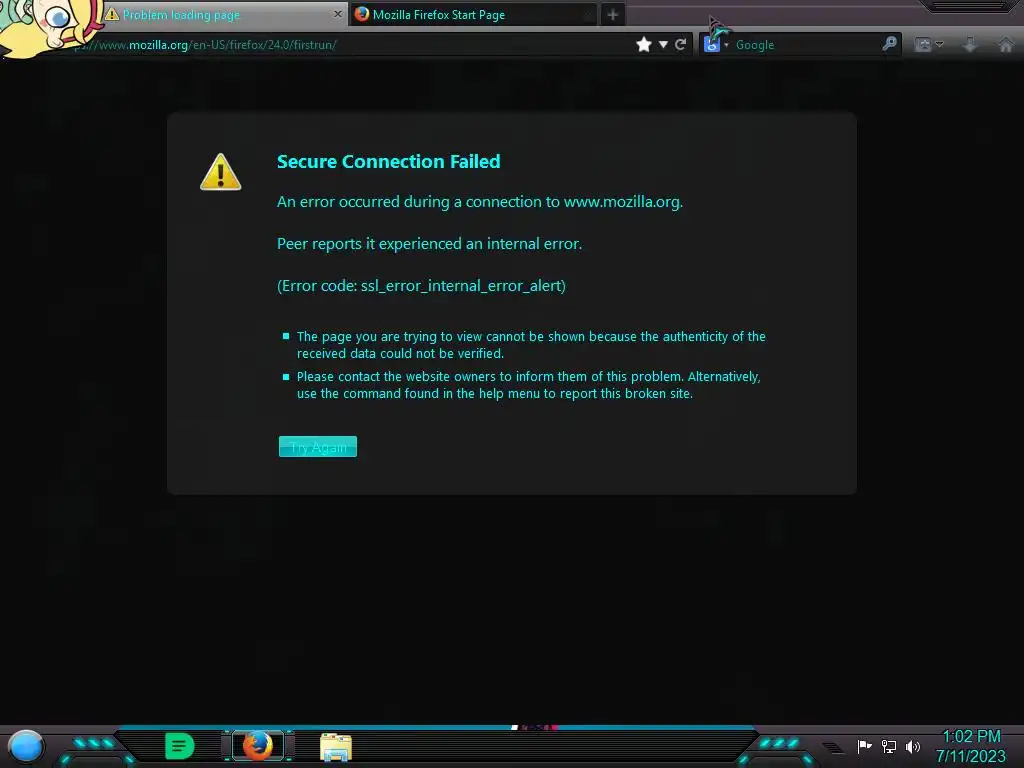Open the Downloads arrow icon
Screen dimensions: 1024x768
coord(970,44)
